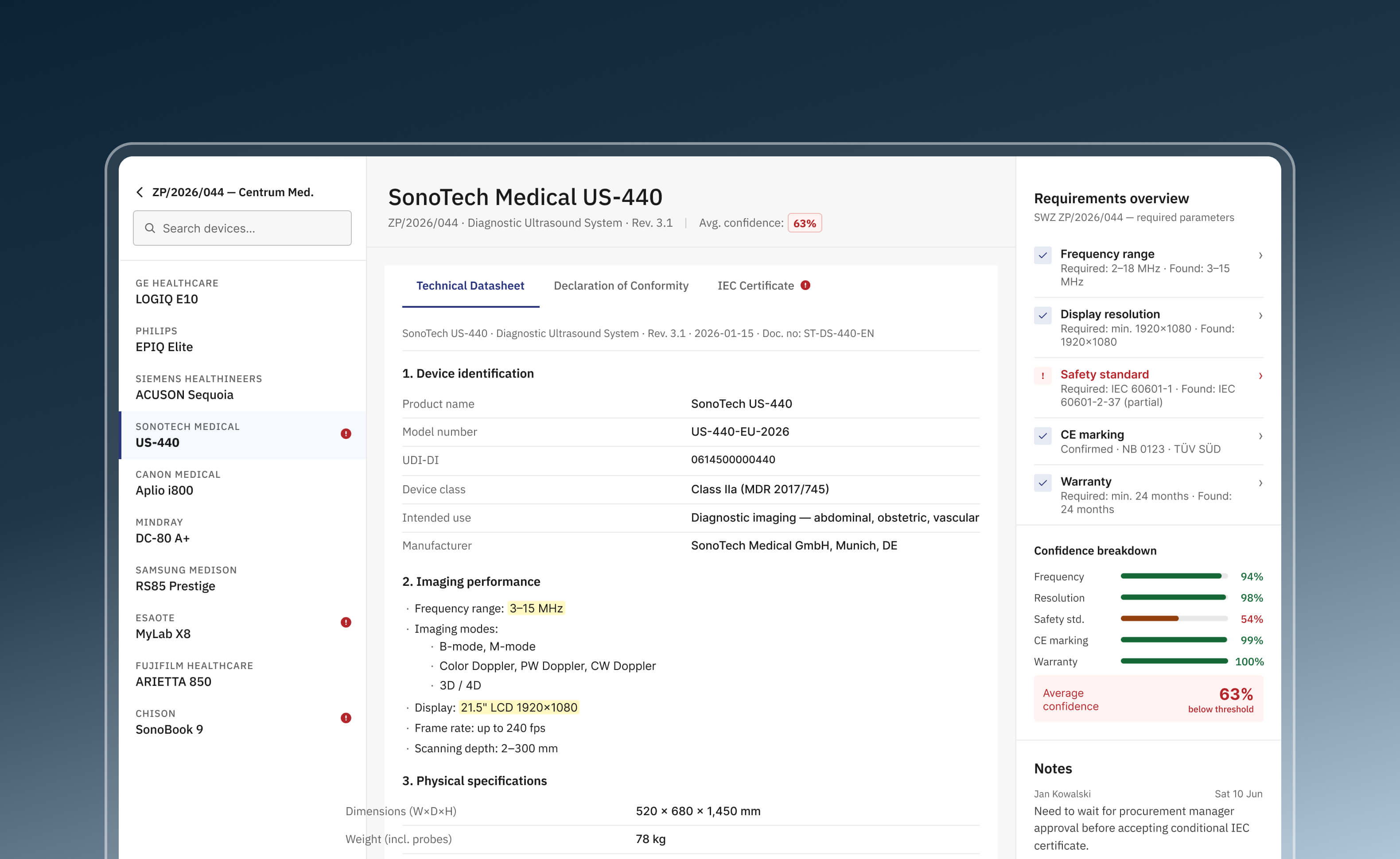The image size is (1400, 859).
Task: Click the Safety std. confidence bar
Action: coord(1174,619)
